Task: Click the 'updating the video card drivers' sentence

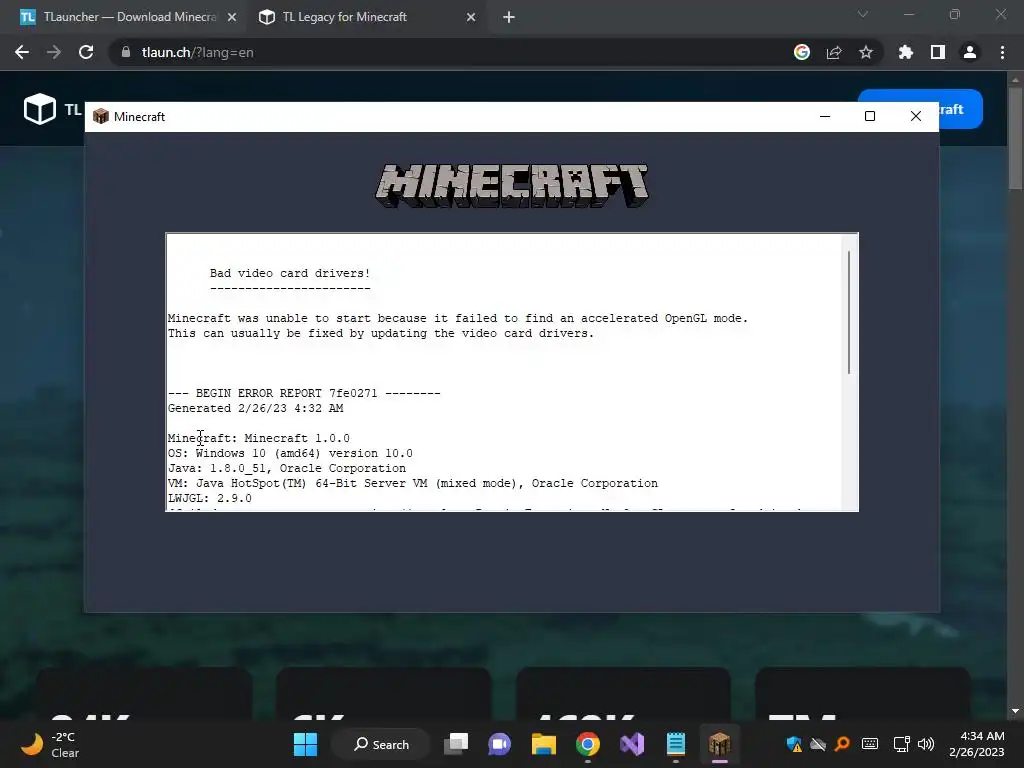Action: click(381, 333)
